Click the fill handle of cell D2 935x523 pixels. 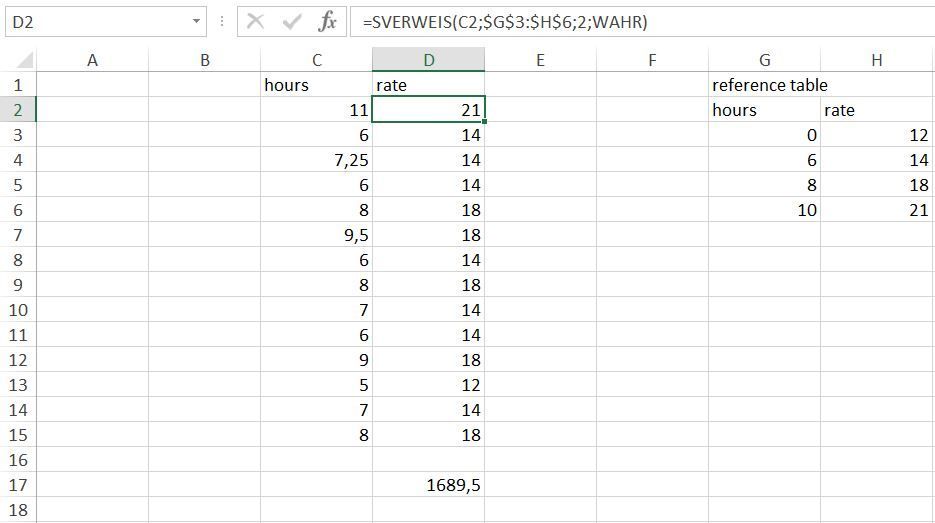[x=485, y=122]
